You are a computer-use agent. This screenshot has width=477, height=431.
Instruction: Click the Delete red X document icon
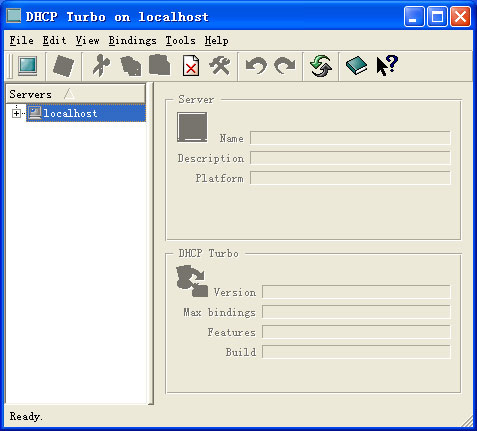[191, 66]
